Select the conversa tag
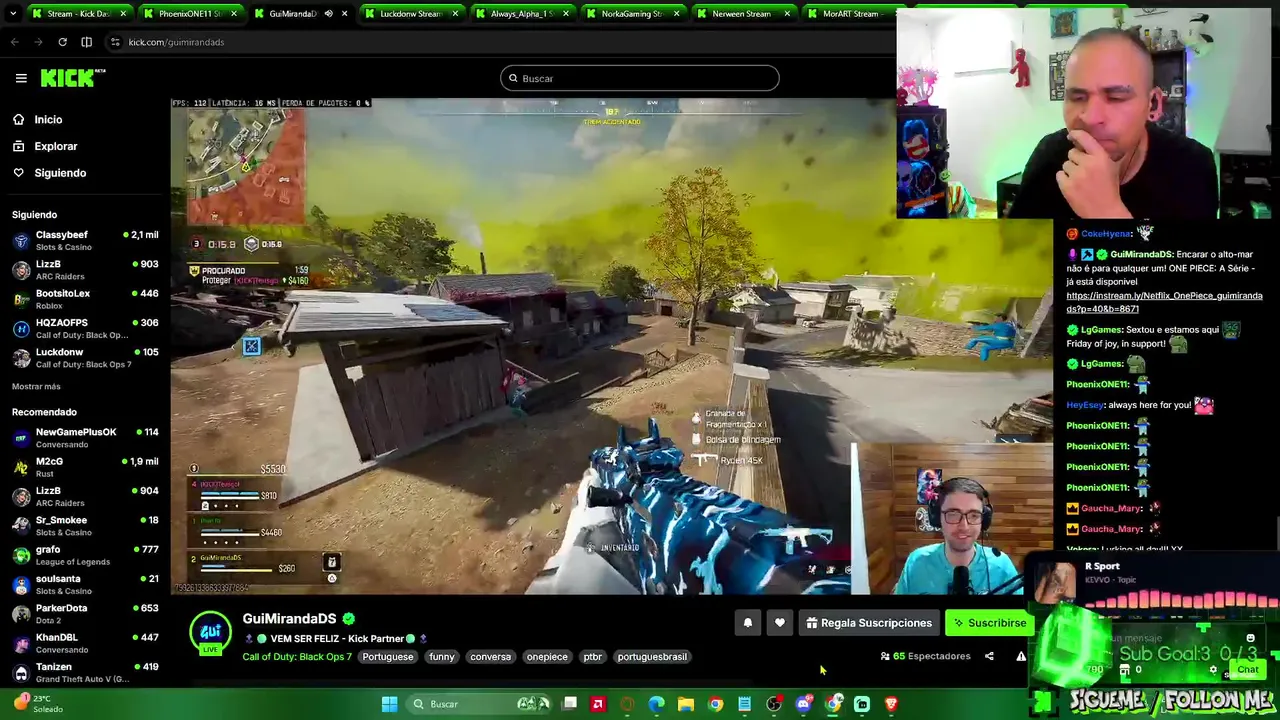This screenshot has width=1280, height=720. 490,657
